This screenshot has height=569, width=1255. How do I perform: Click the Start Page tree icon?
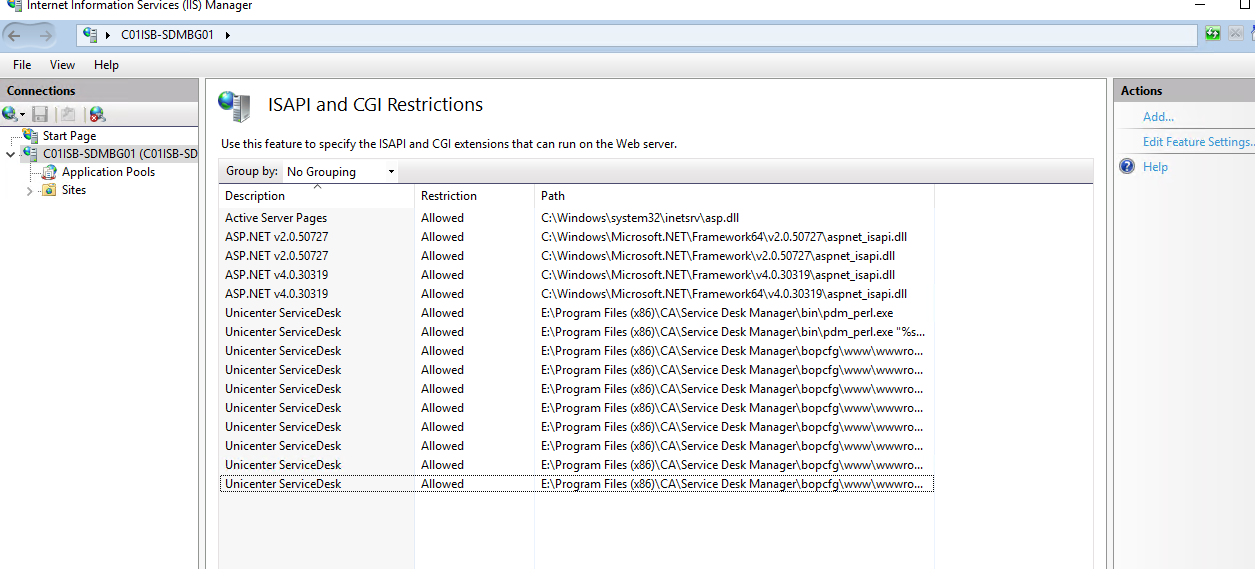pyautogui.click(x=30, y=135)
